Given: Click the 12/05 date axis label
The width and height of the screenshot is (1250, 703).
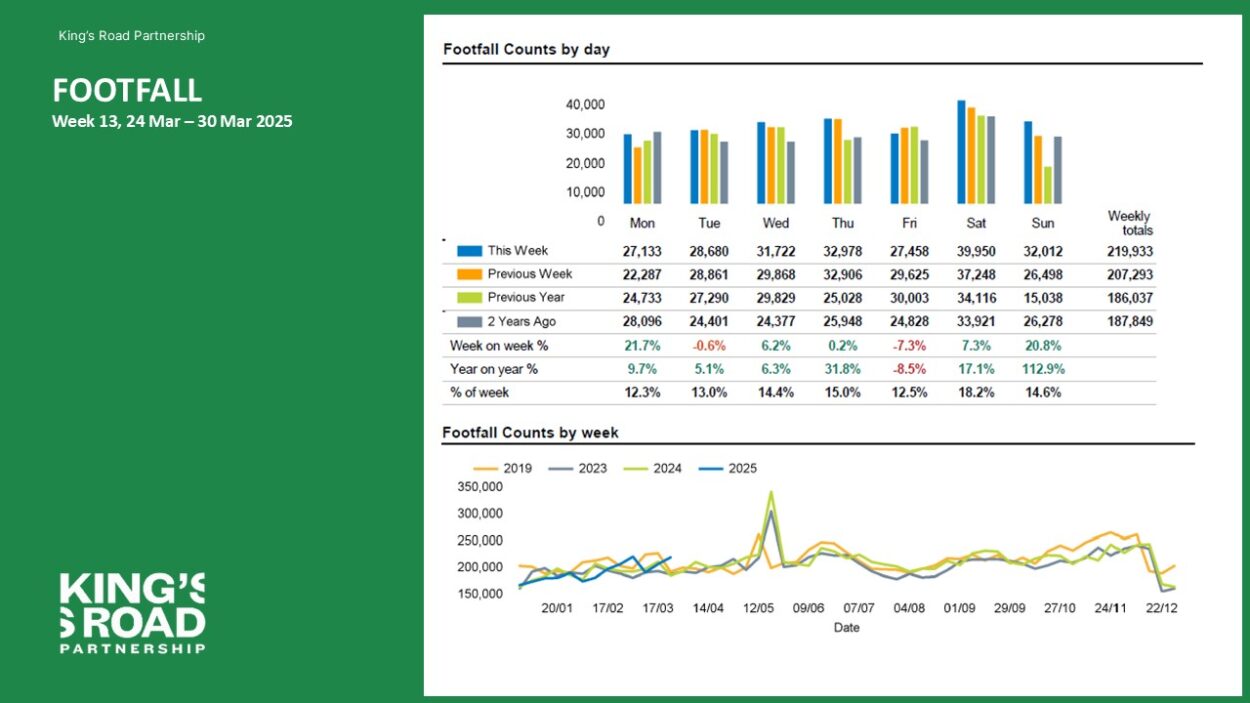Looking at the screenshot, I should (759, 608).
